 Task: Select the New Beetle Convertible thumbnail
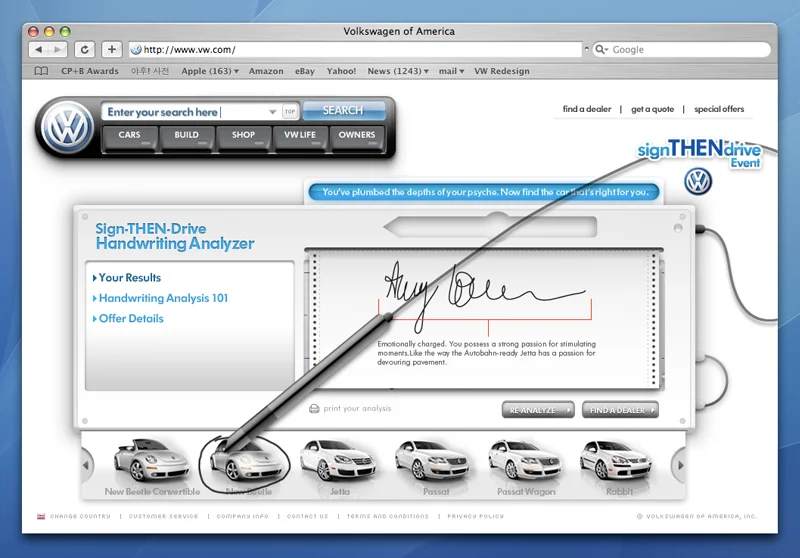[x=152, y=465]
